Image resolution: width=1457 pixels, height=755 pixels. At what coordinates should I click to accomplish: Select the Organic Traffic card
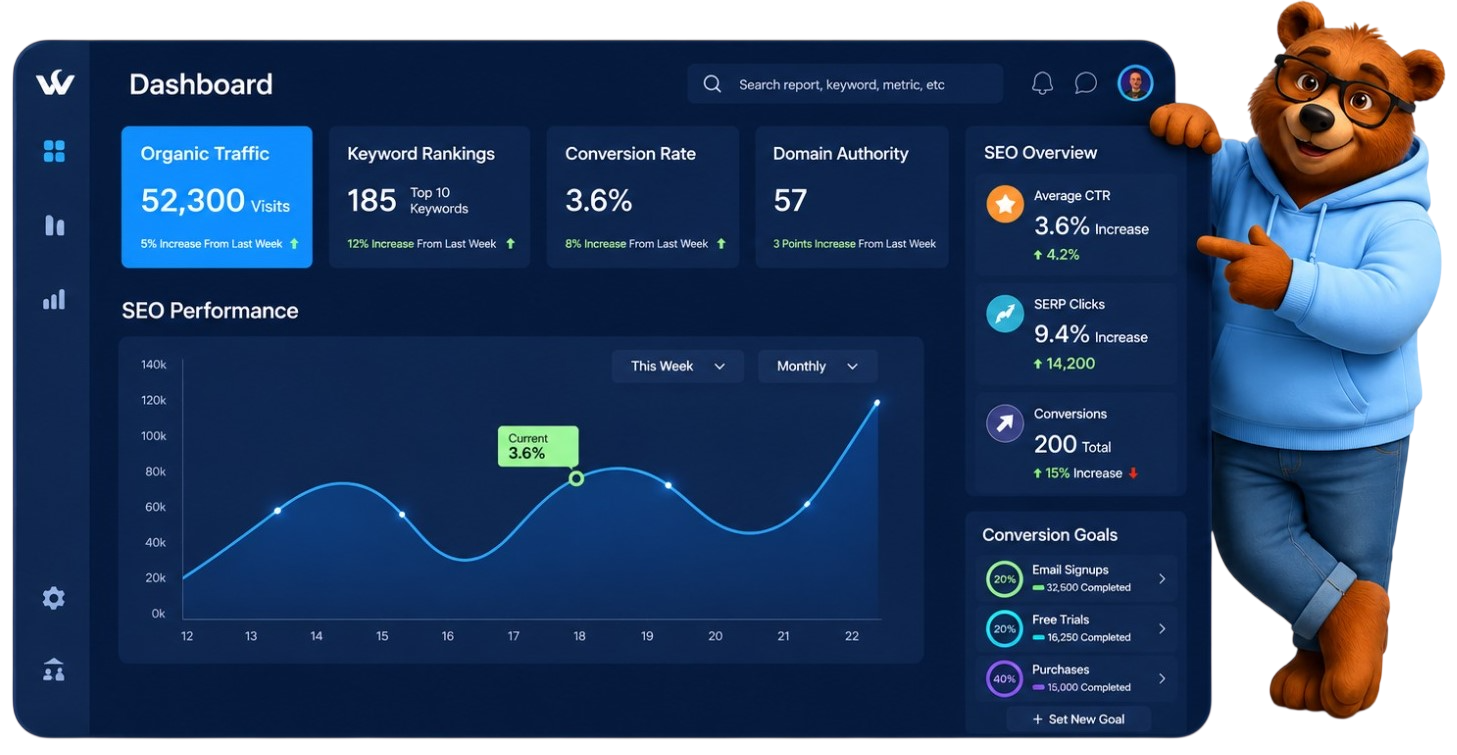point(217,197)
